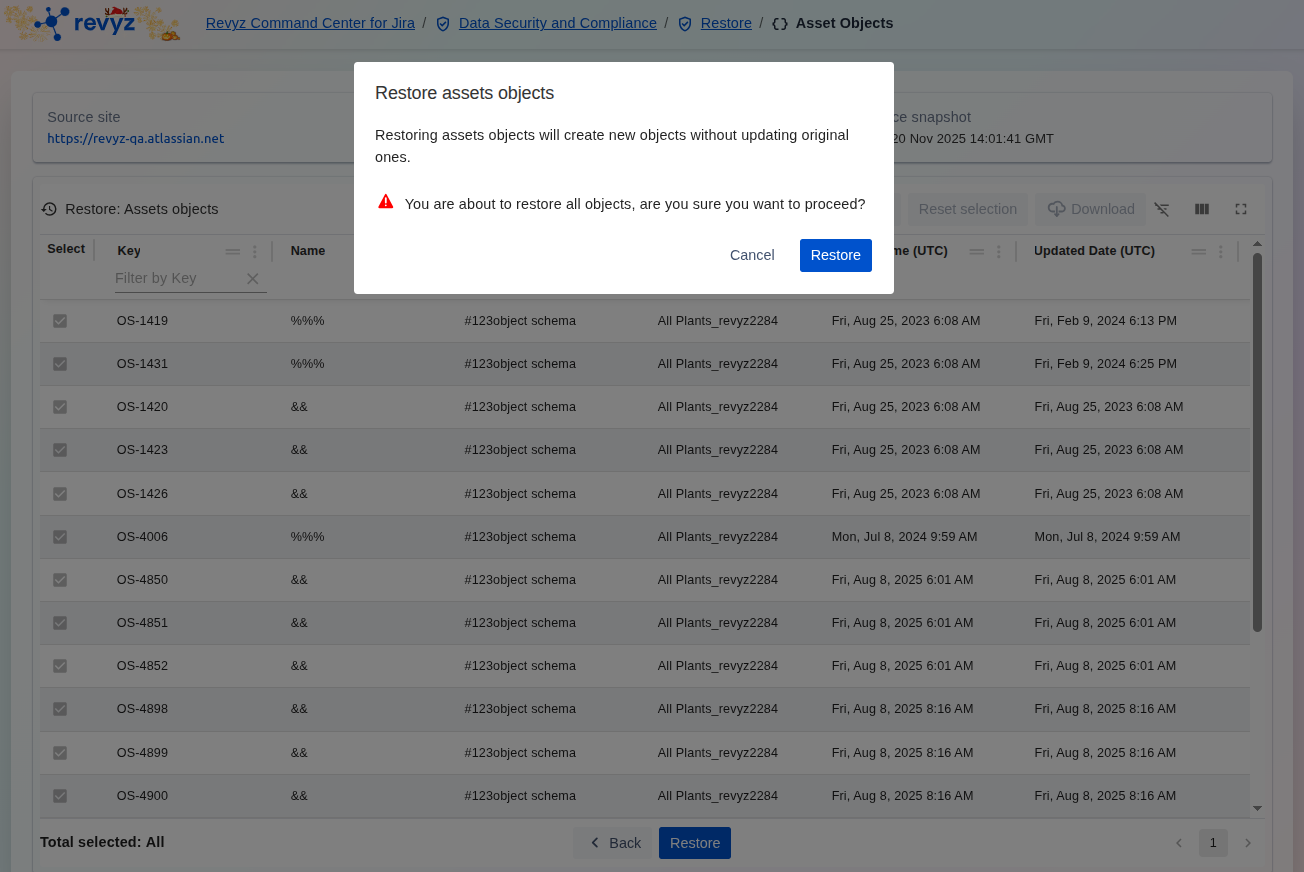
Task: Toggle full screen table view icon
Action: pos(1241,209)
